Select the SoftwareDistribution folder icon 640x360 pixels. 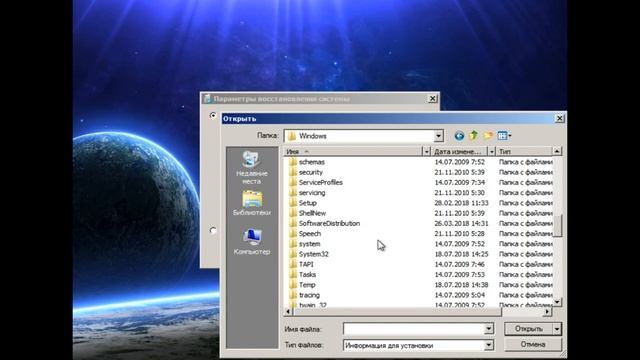292,223
